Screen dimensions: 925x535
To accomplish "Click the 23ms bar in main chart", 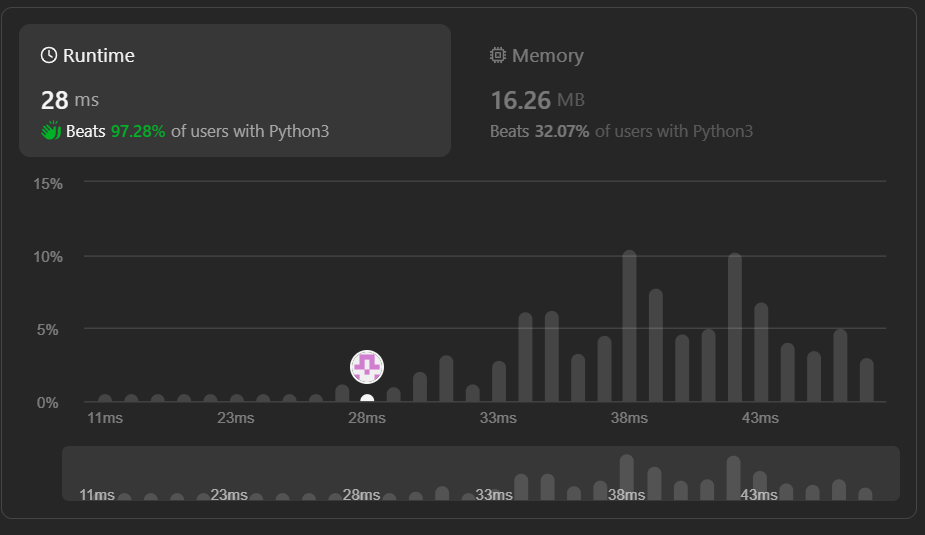I will [x=236, y=398].
